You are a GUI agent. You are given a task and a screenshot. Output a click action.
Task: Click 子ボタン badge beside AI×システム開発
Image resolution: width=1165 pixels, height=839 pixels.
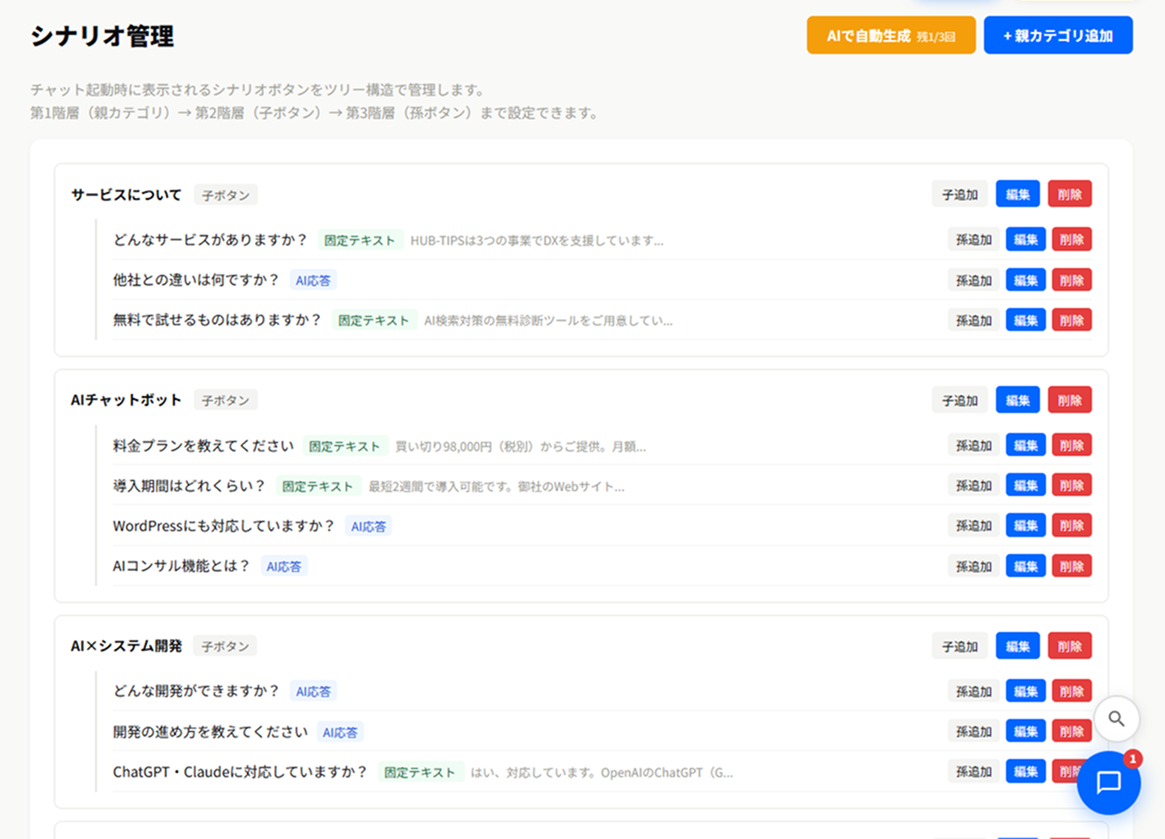(225, 646)
